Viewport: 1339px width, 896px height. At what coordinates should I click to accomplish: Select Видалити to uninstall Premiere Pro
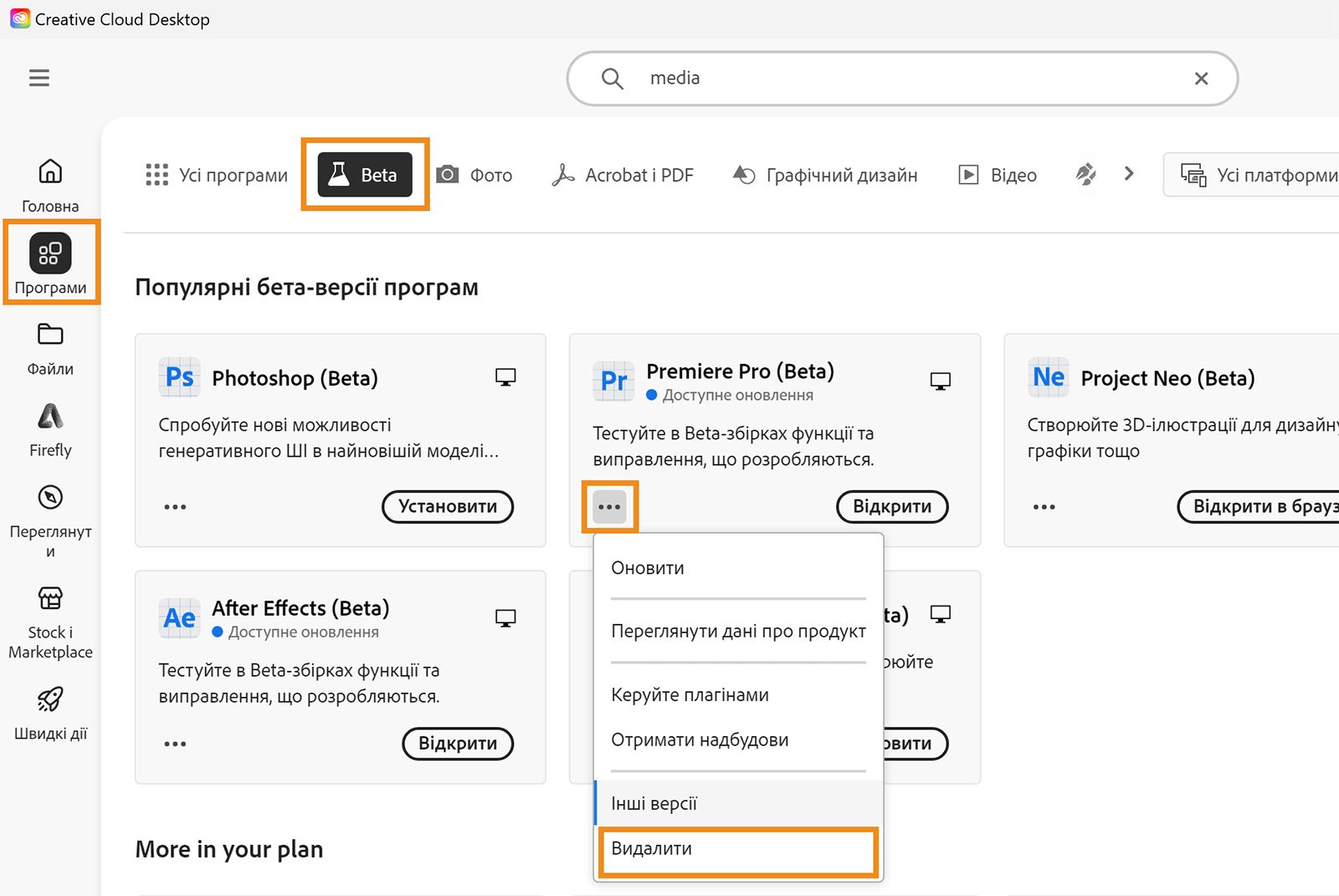click(x=738, y=850)
